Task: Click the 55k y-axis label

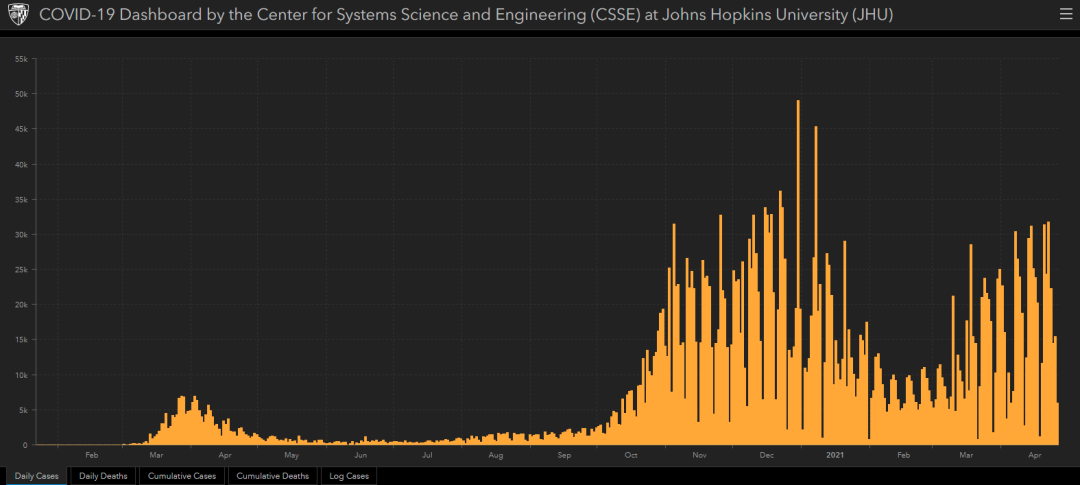Action: point(21,59)
